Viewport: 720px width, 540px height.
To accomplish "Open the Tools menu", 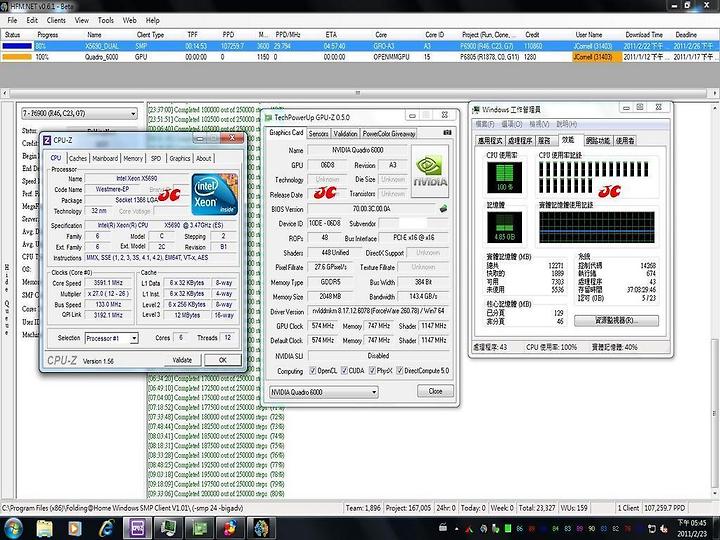I will pos(106,20).
